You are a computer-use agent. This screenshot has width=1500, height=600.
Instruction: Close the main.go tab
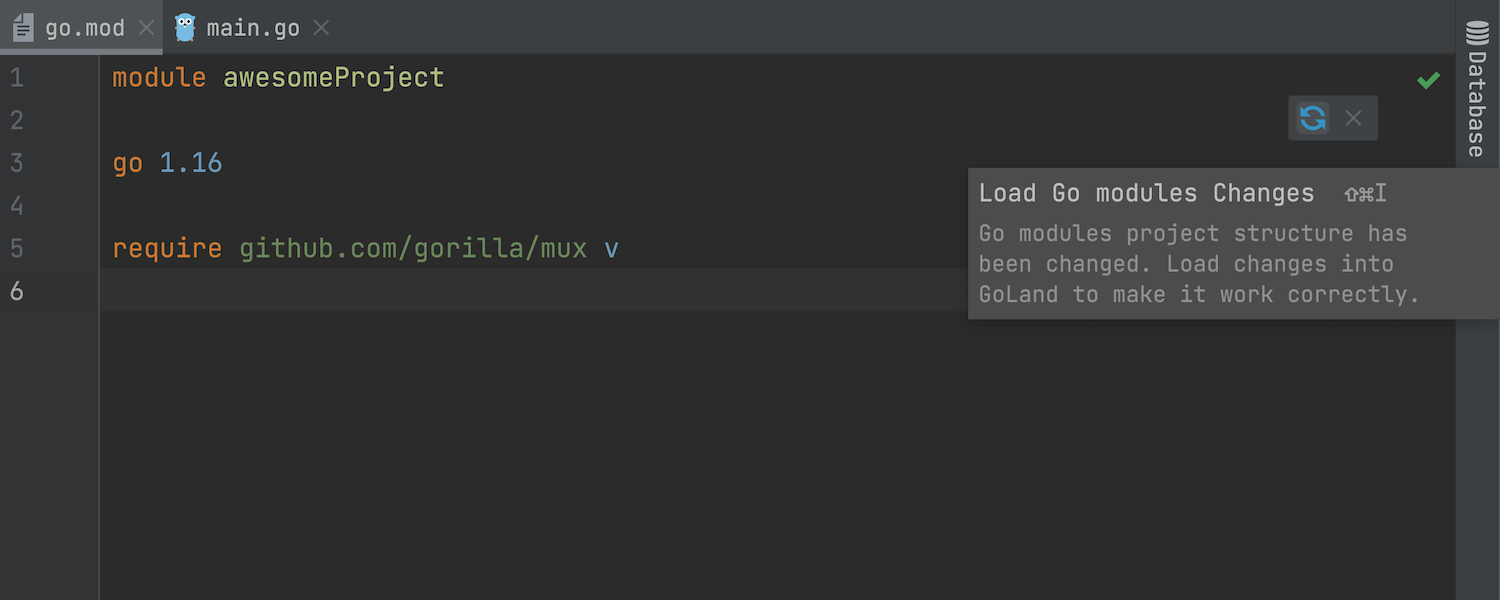[321, 28]
